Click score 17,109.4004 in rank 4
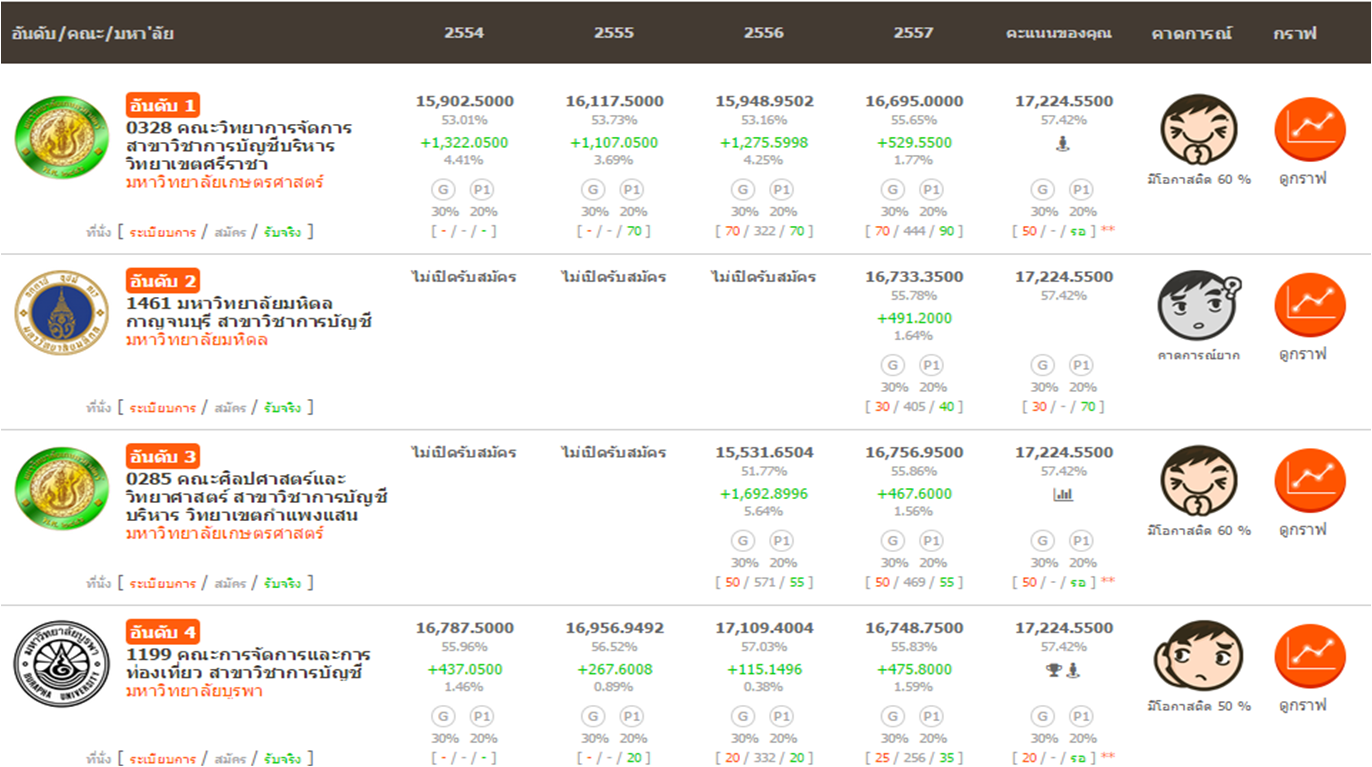1372x767 pixels. [x=764, y=628]
